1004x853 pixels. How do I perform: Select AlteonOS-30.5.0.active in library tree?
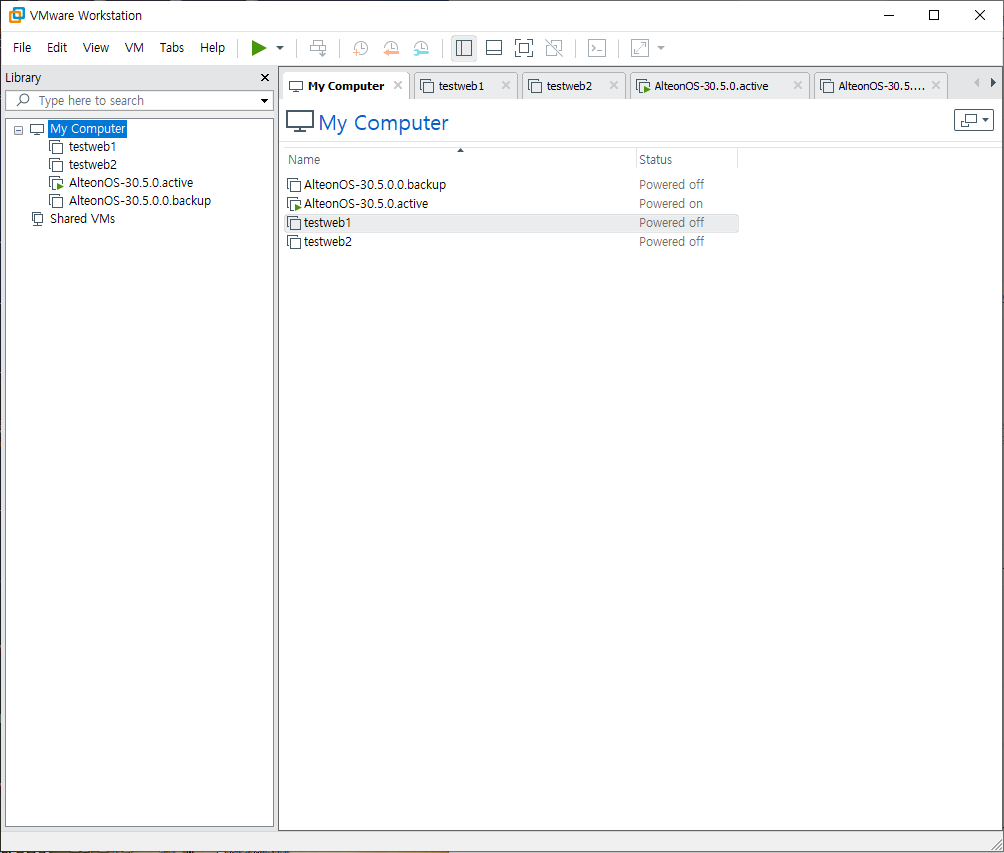pyautogui.click(x=131, y=183)
